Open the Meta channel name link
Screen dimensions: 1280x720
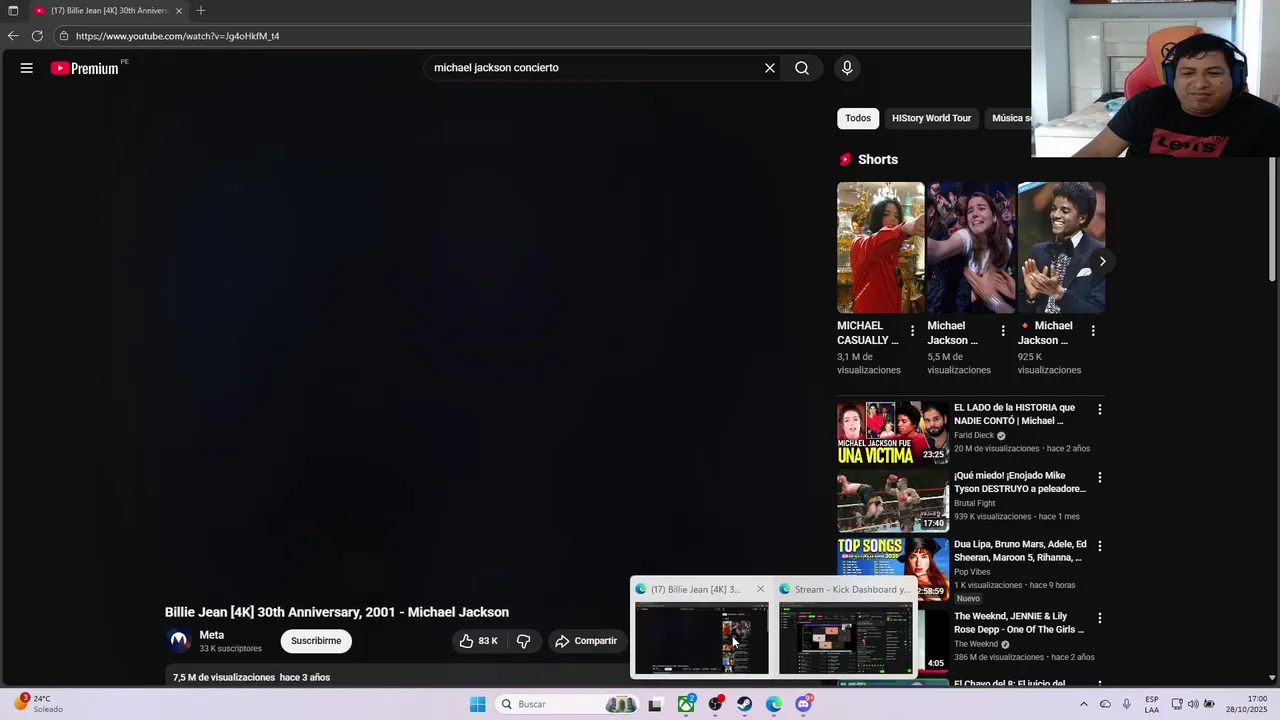[x=211, y=635]
